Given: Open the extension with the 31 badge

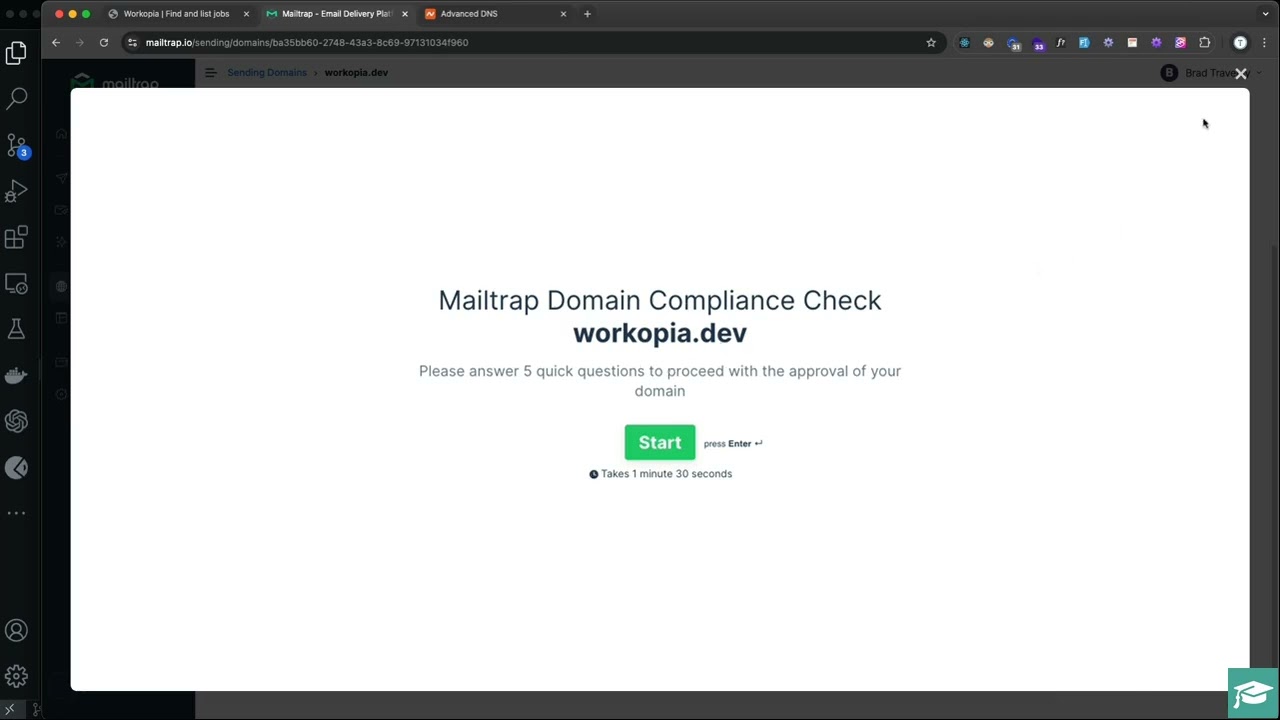Looking at the screenshot, I should 1013,43.
